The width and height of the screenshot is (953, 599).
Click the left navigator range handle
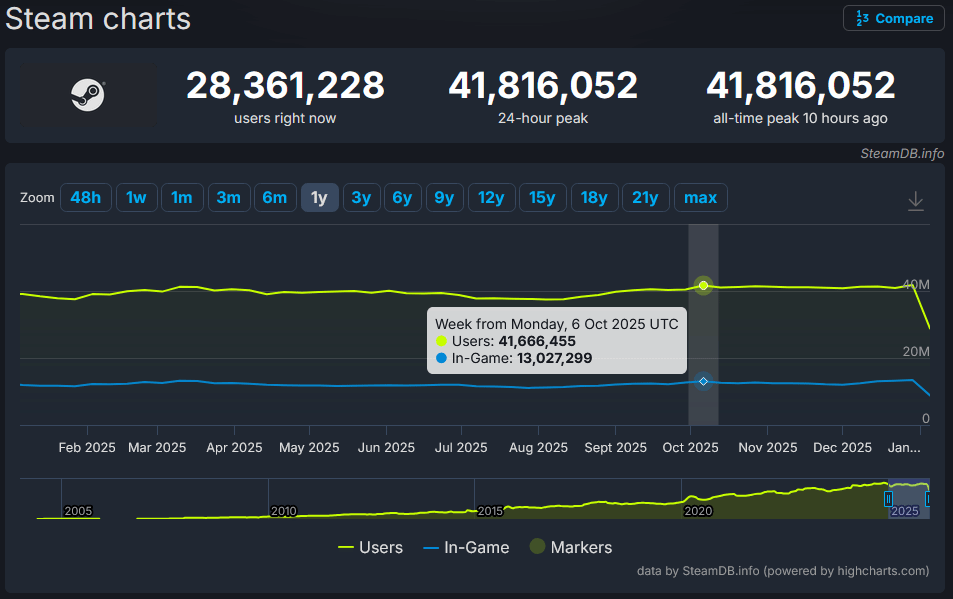click(x=887, y=498)
